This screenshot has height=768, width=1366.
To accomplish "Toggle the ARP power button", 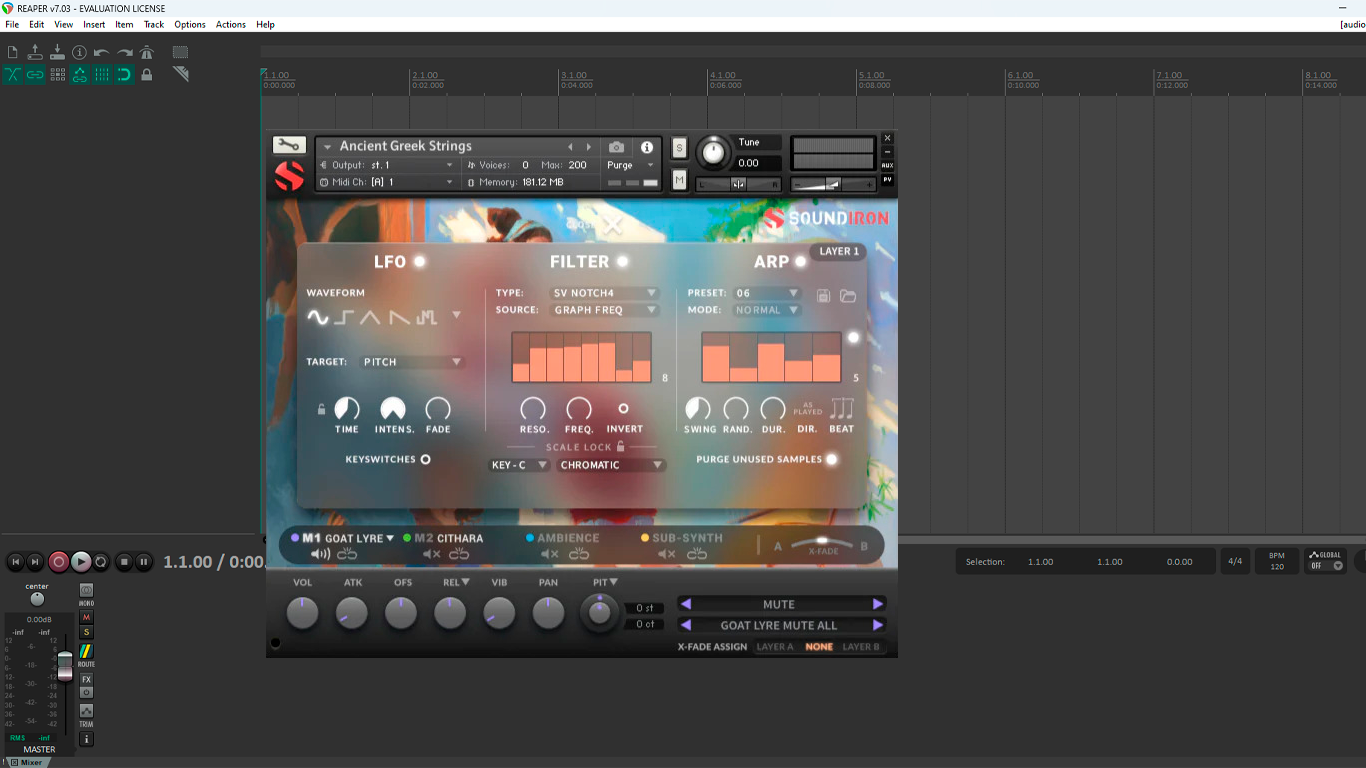I will (800, 262).
